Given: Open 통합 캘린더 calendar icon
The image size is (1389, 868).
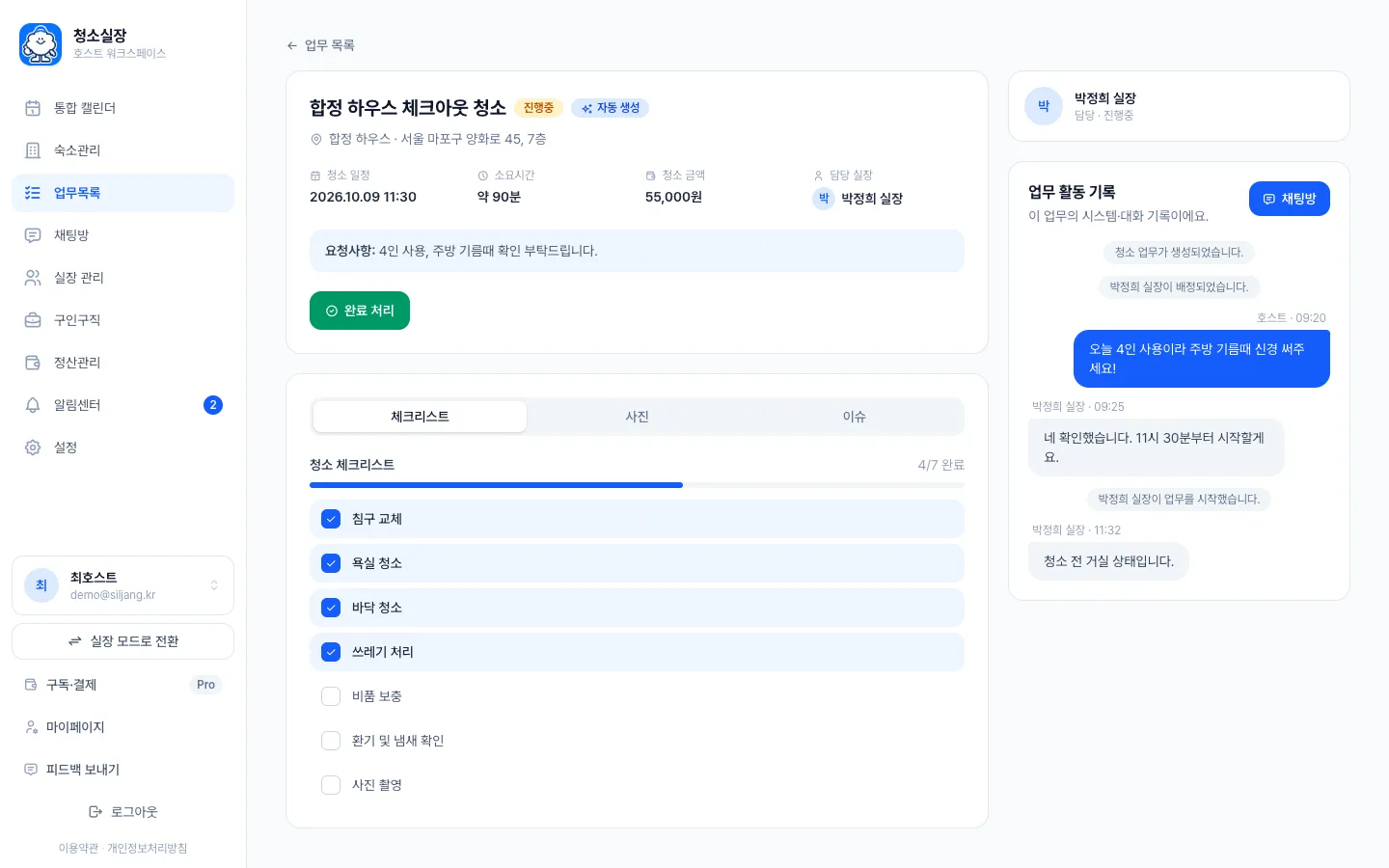Looking at the screenshot, I should coord(33,108).
